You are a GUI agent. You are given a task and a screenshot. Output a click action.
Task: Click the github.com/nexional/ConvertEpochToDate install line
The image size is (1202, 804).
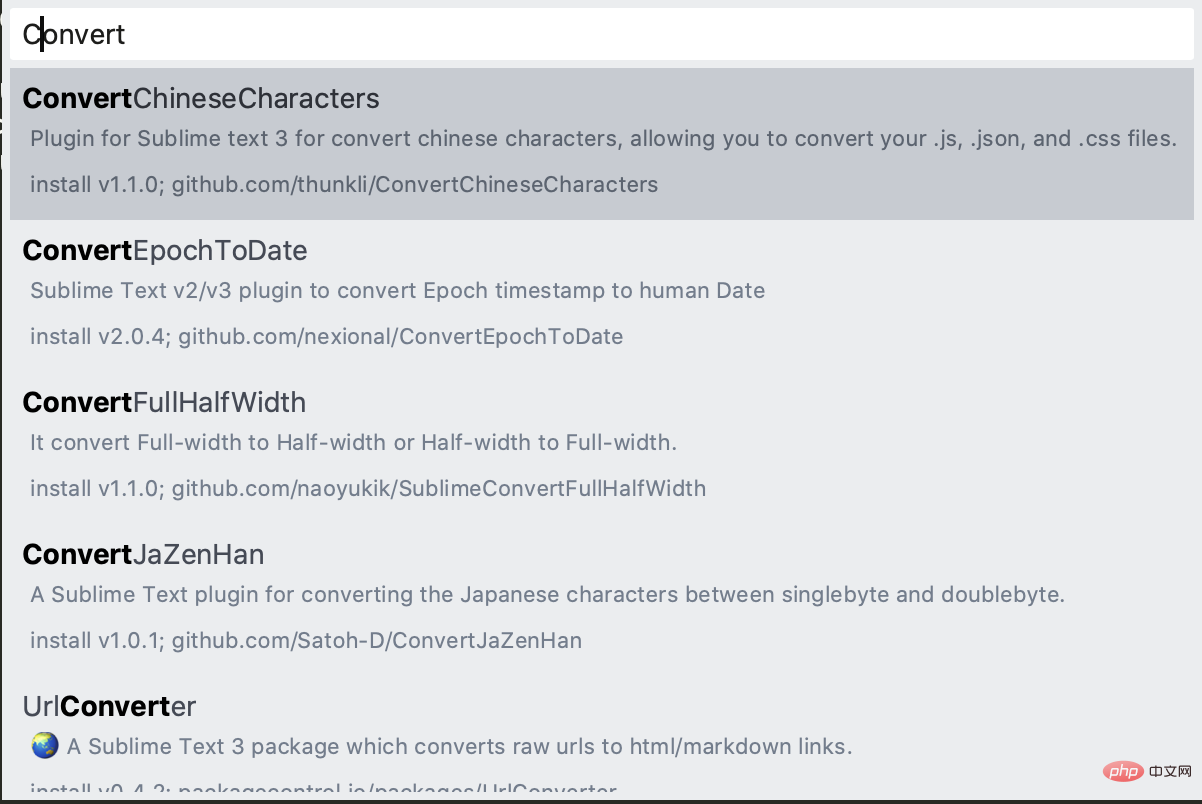[326, 336]
